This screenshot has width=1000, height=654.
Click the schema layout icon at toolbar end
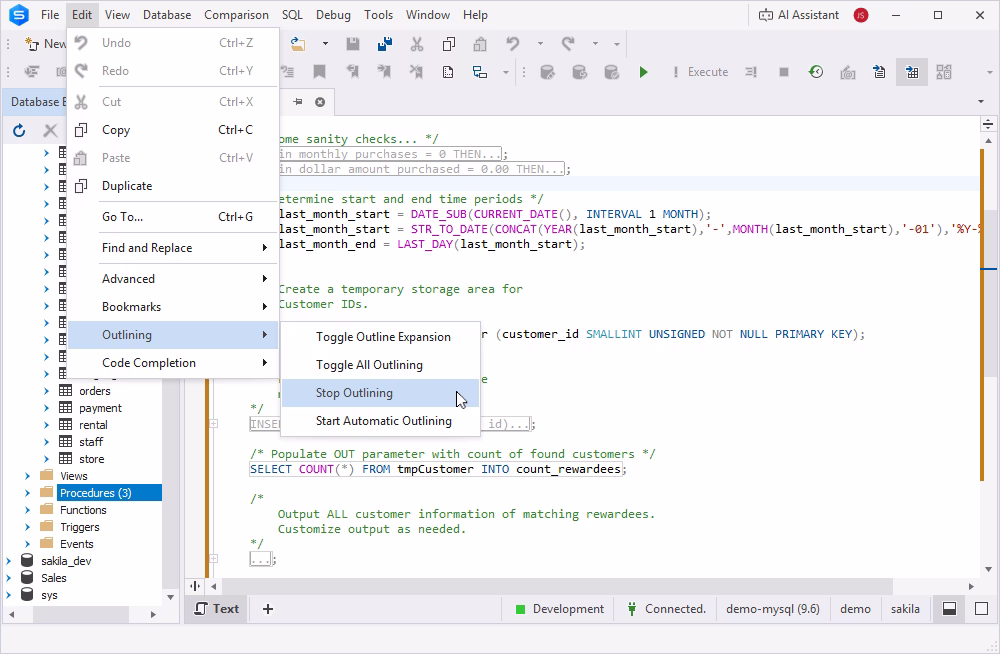(x=944, y=72)
